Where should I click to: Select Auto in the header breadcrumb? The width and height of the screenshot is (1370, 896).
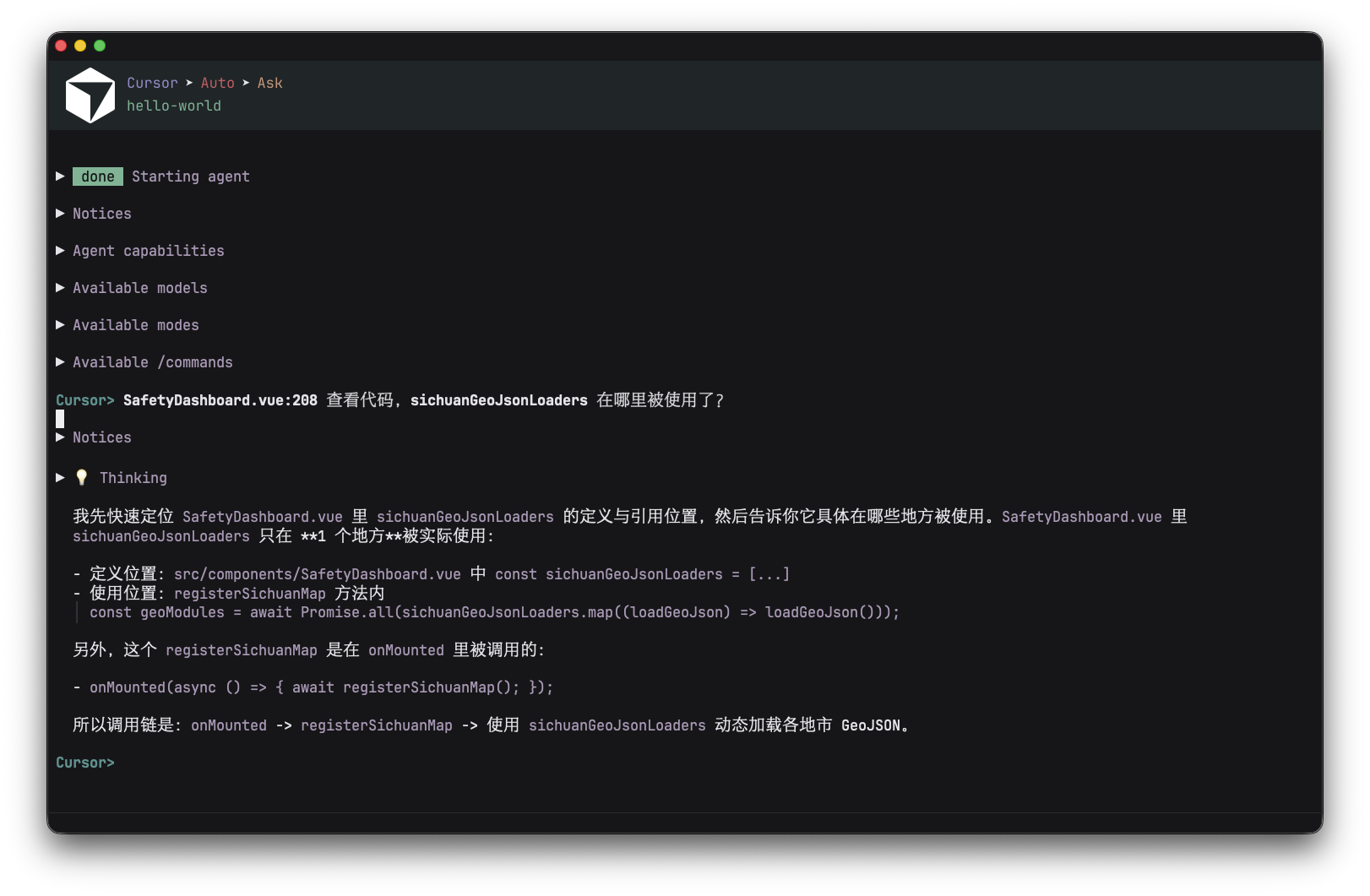point(217,83)
